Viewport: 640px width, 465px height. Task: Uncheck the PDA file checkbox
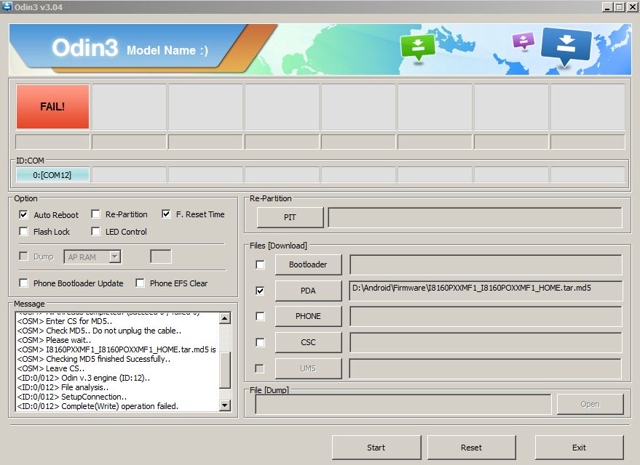[260, 291]
